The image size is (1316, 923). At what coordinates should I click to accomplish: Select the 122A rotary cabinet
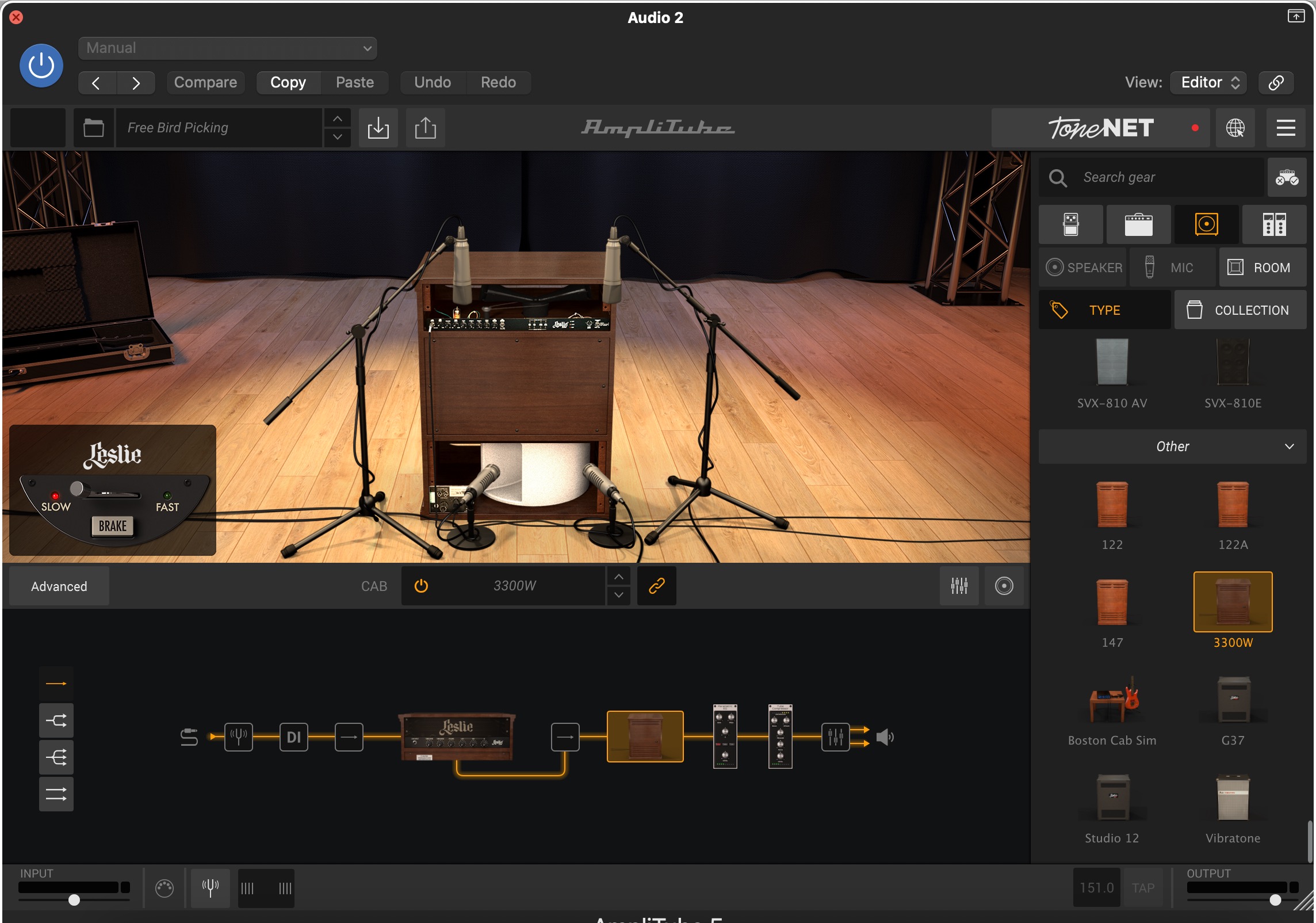1233,515
